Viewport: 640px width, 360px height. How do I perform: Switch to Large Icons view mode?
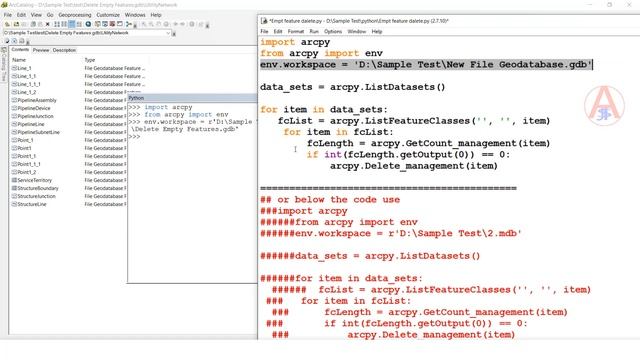point(57,24)
